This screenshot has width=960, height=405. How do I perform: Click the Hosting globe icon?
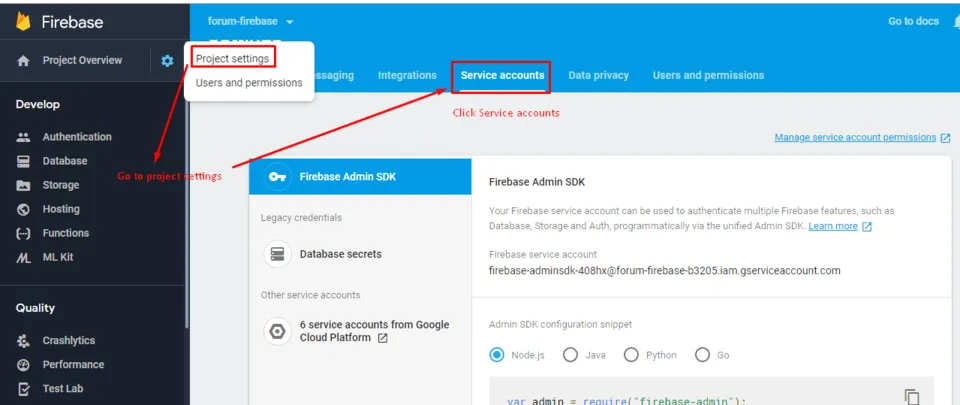coord(23,209)
